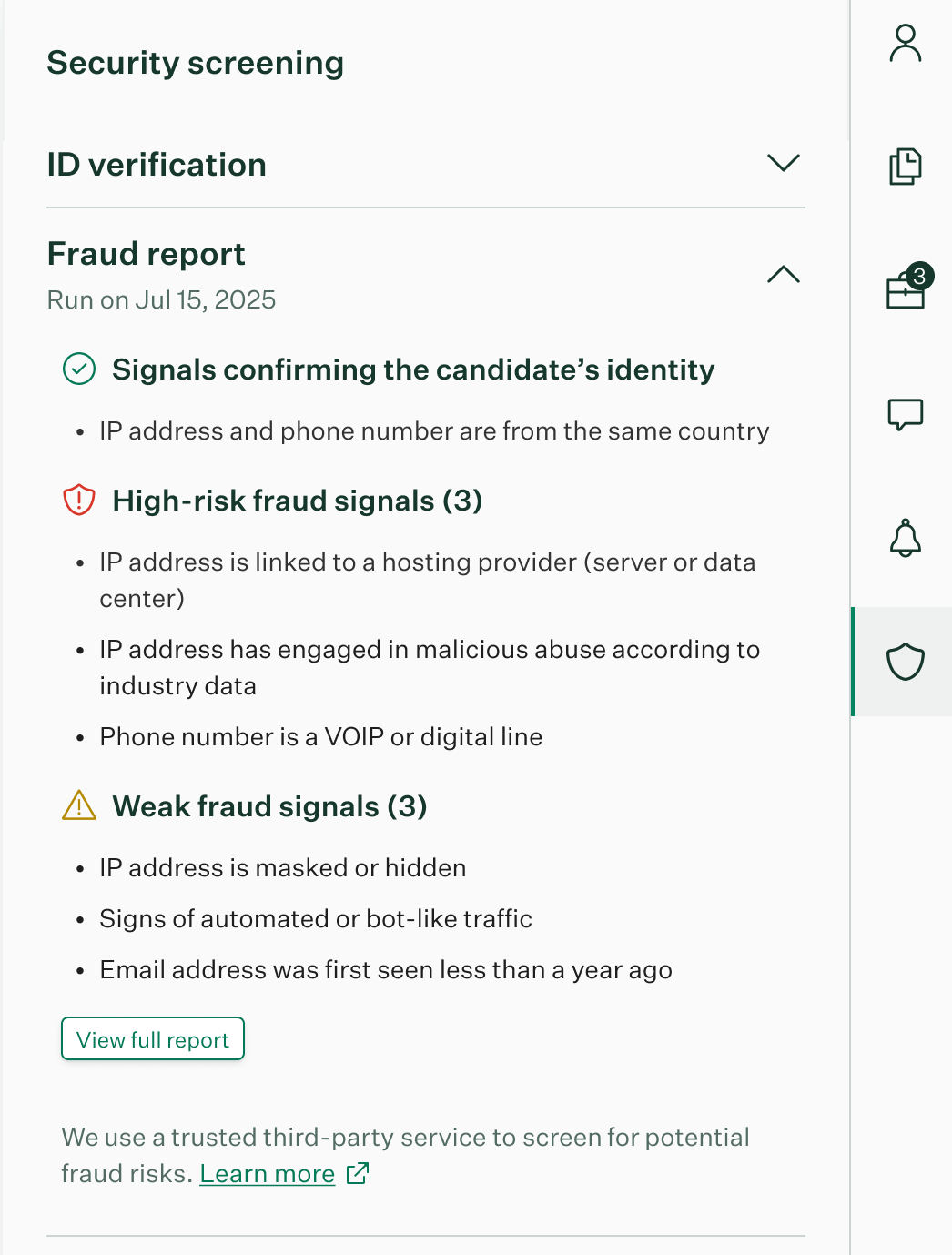This screenshot has width=952, height=1255.
Task: Click the Signals confirming the candidate's identity heading
Action: [x=413, y=369]
